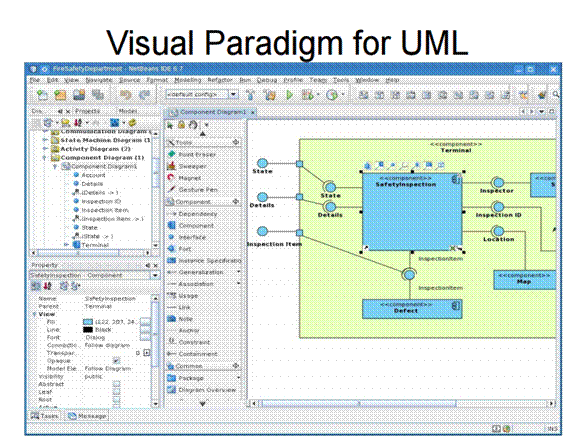Click the Redo toolbar icon
Viewport: 577px width, 441px height.
(x=144, y=95)
